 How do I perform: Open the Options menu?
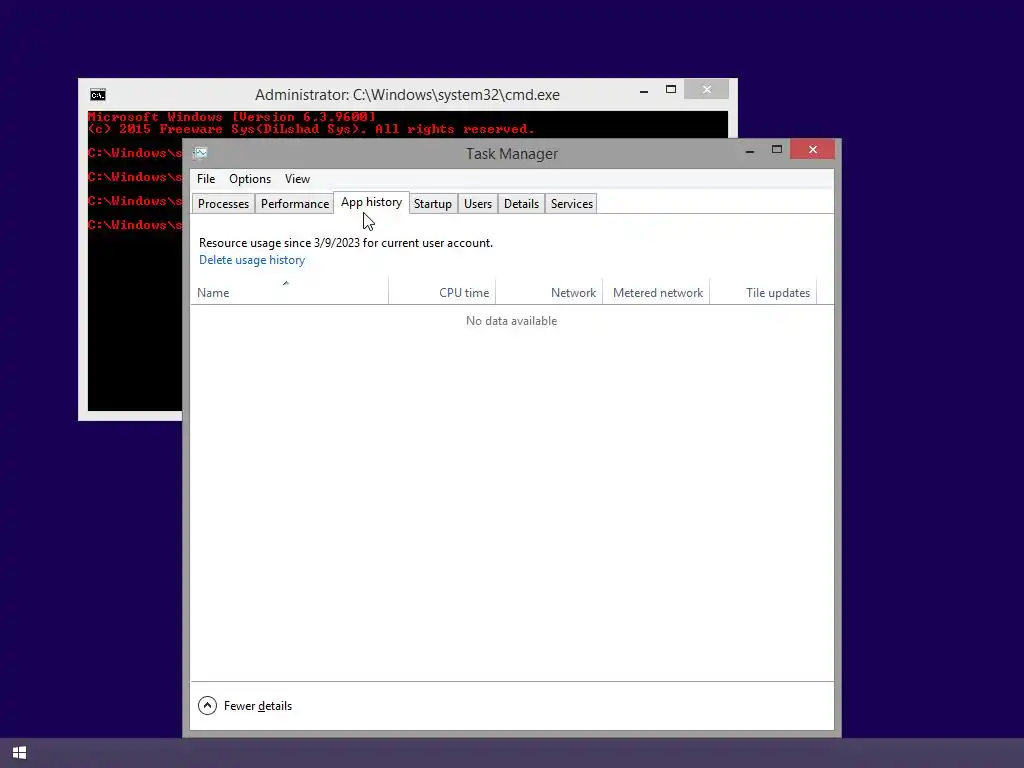(x=249, y=179)
